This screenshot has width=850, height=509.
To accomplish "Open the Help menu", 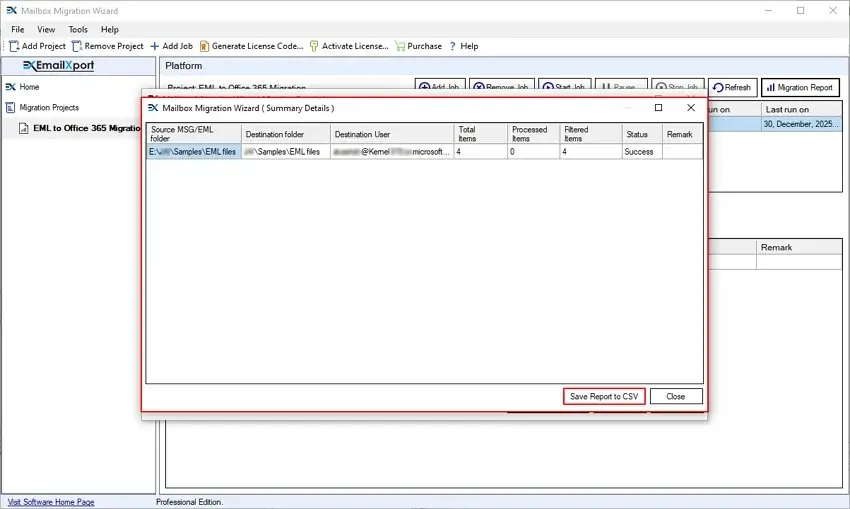I will [x=110, y=29].
